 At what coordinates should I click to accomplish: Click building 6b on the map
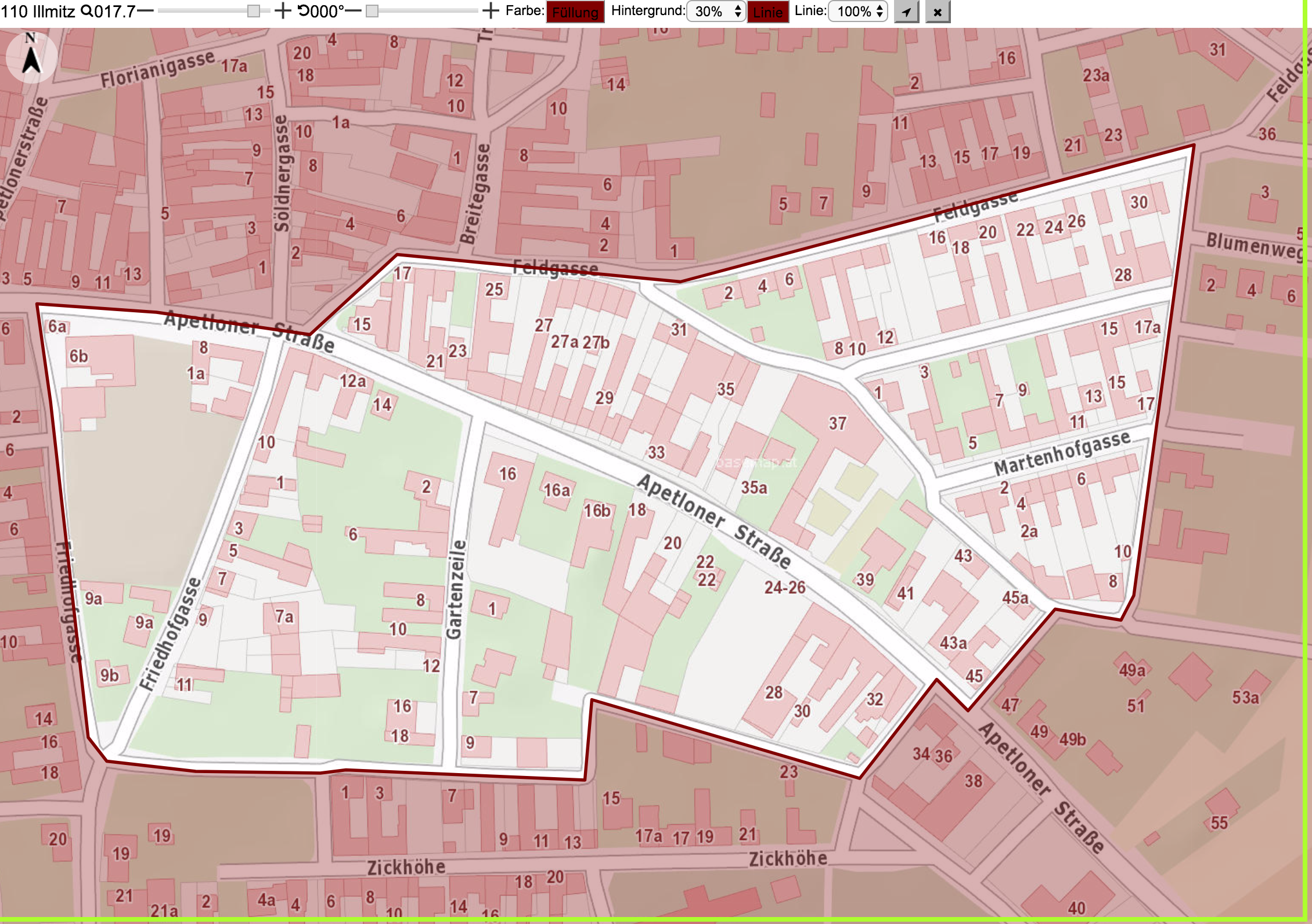(79, 356)
